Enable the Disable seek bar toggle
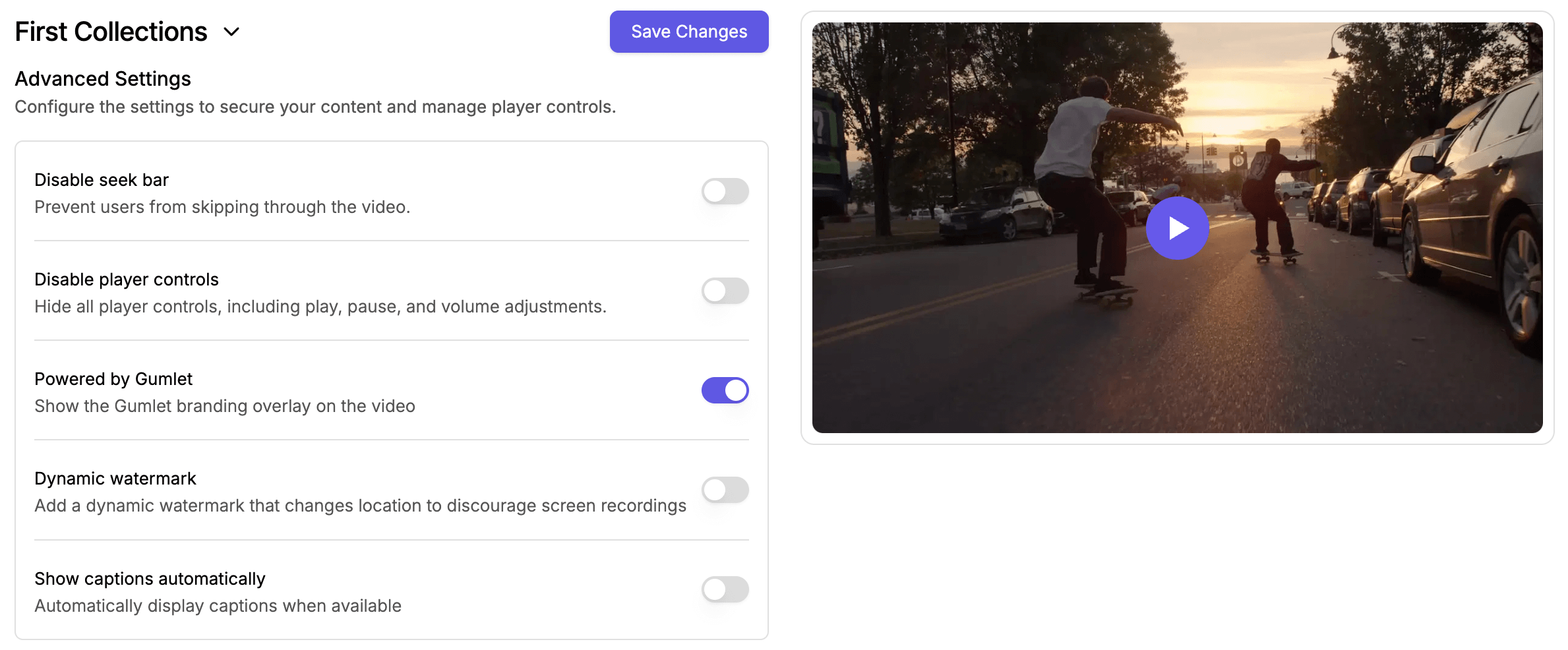 coord(725,191)
